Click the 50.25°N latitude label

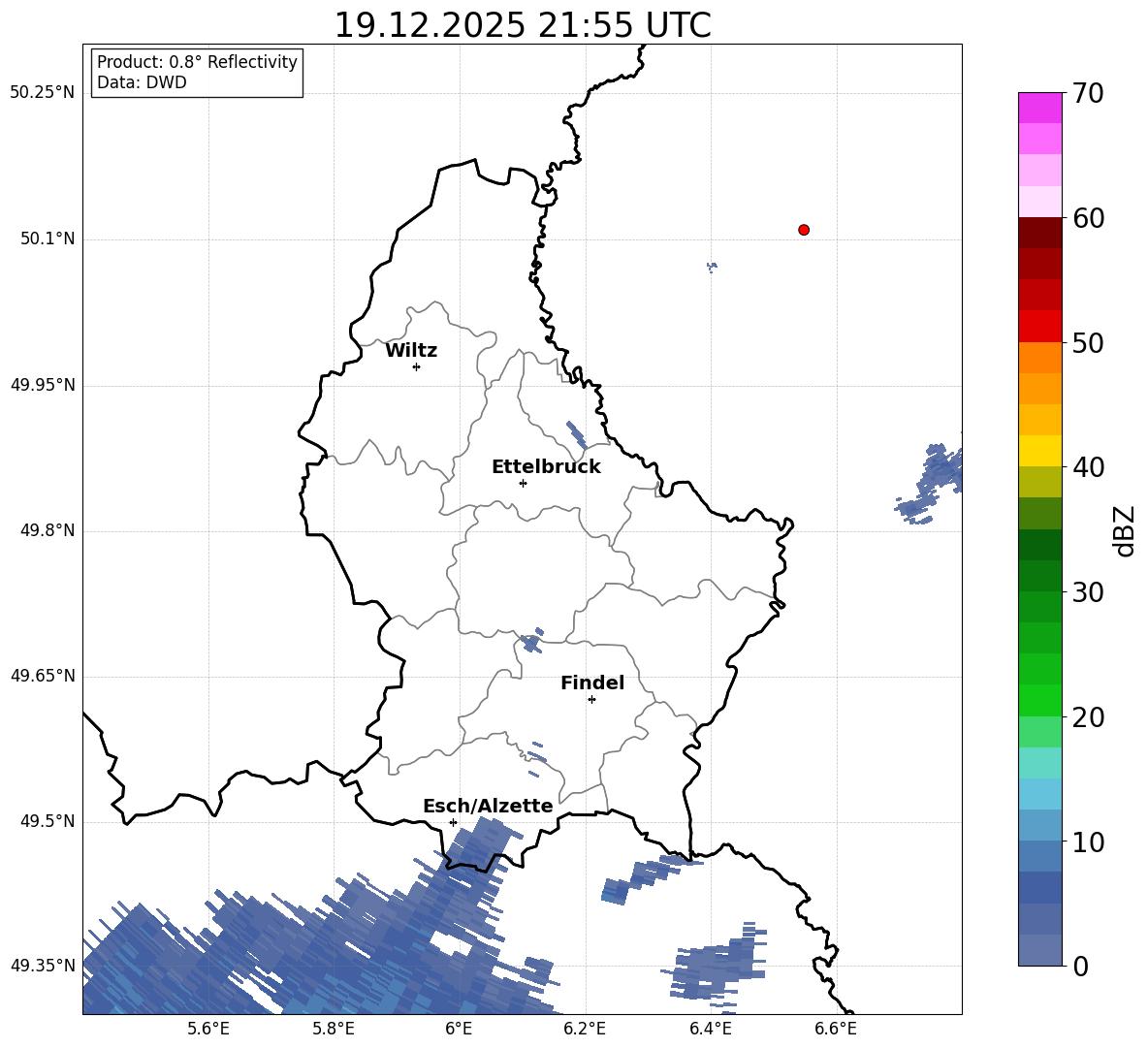pyautogui.click(x=42, y=93)
